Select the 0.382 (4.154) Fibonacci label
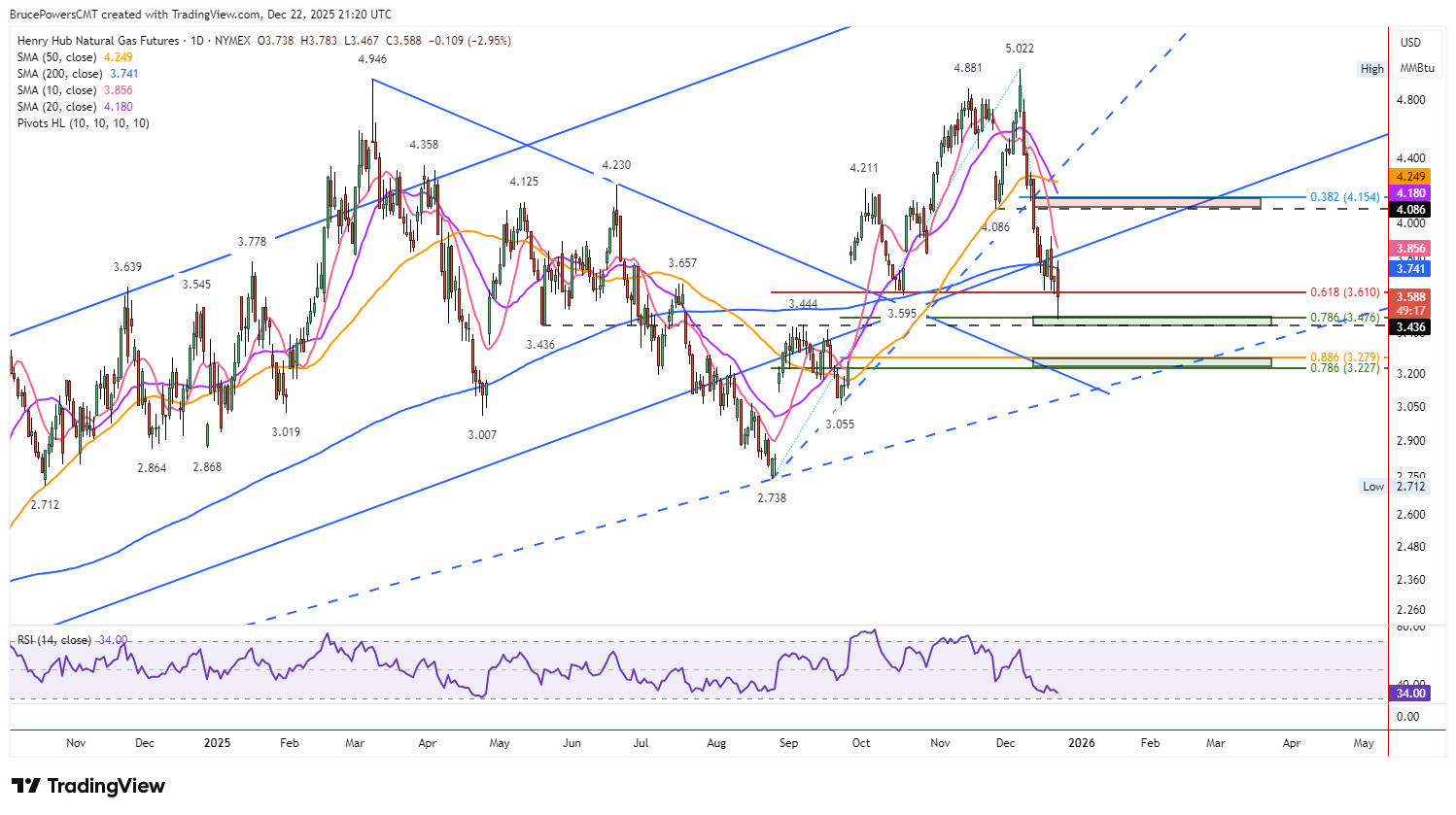 coord(1344,197)
